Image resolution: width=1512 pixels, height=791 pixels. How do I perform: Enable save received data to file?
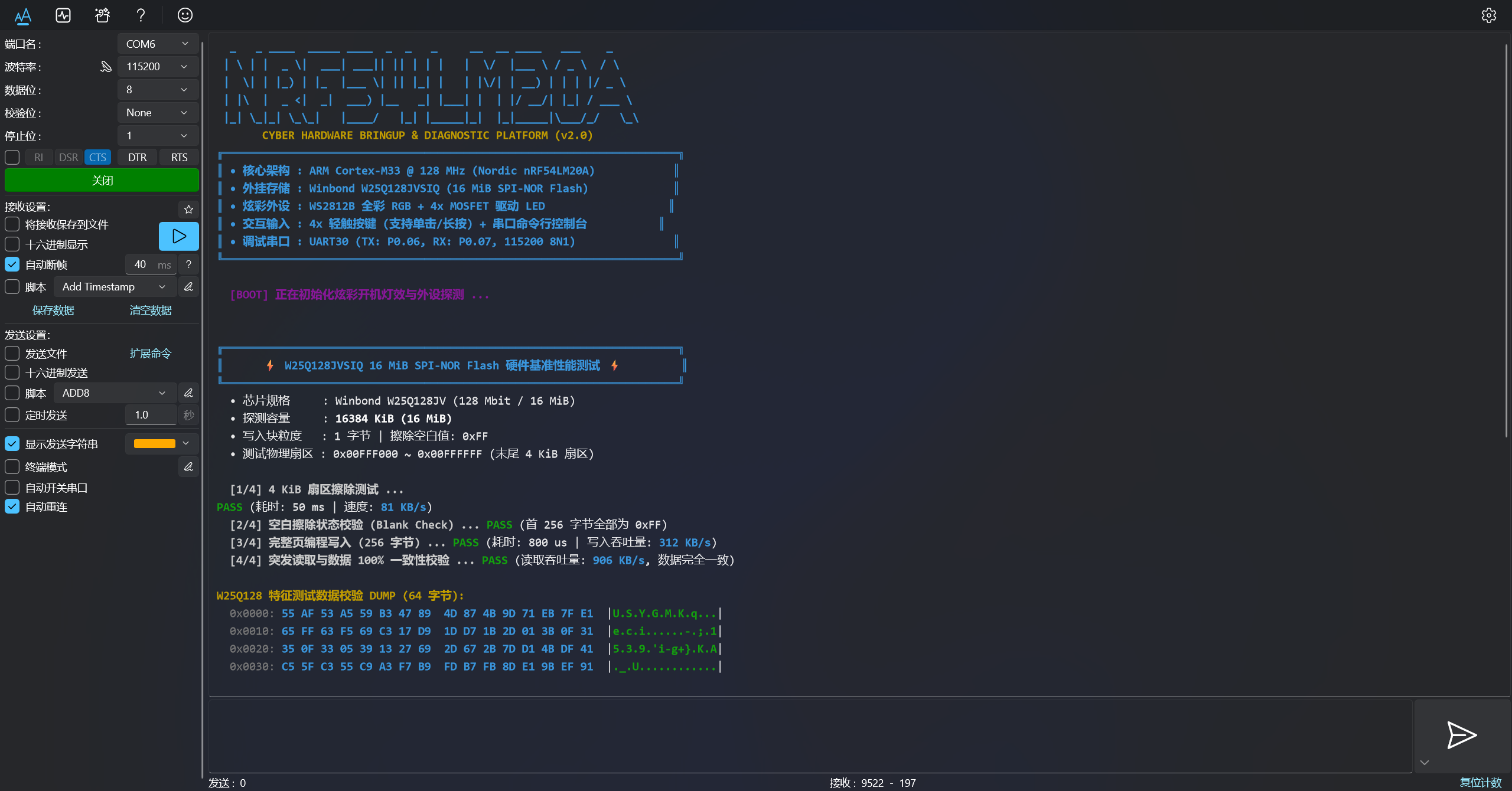point(12,224)
